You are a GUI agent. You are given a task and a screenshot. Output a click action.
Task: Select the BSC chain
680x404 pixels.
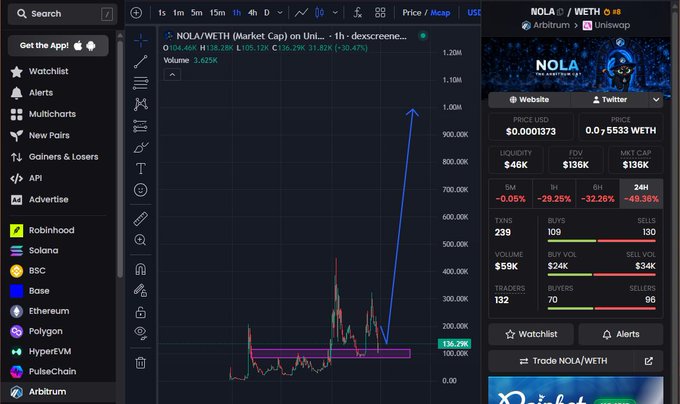coord(59,271)
